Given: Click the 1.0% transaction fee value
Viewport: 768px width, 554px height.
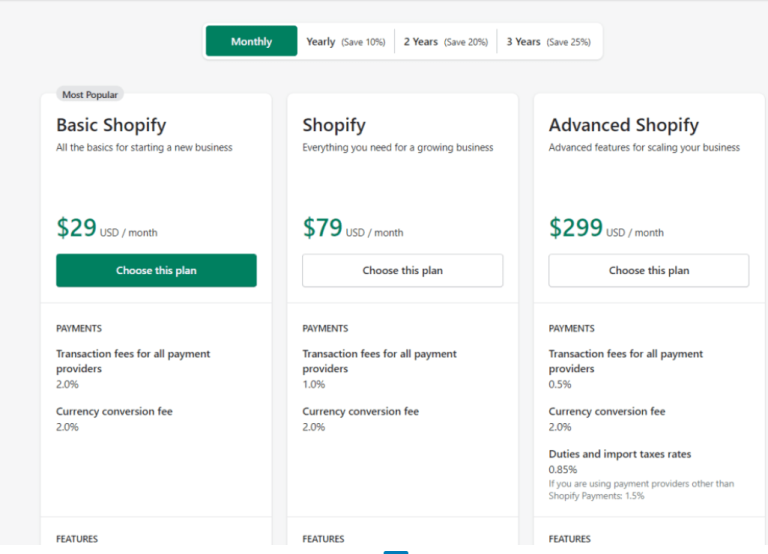Looking at the screenshot, I should [313, 385].
